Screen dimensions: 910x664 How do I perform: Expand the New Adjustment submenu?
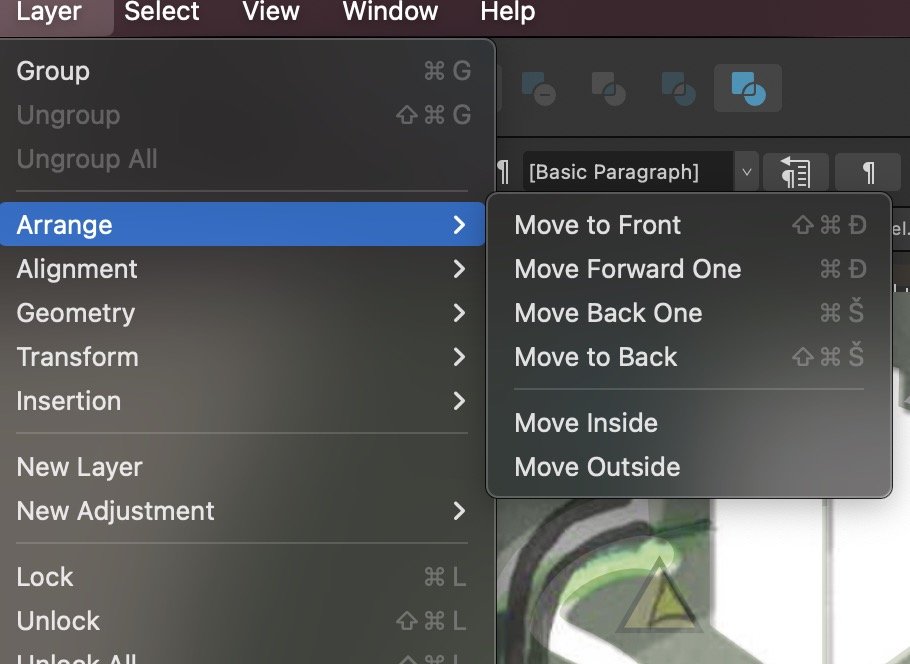pyautogui.click(x=116, y=511)
